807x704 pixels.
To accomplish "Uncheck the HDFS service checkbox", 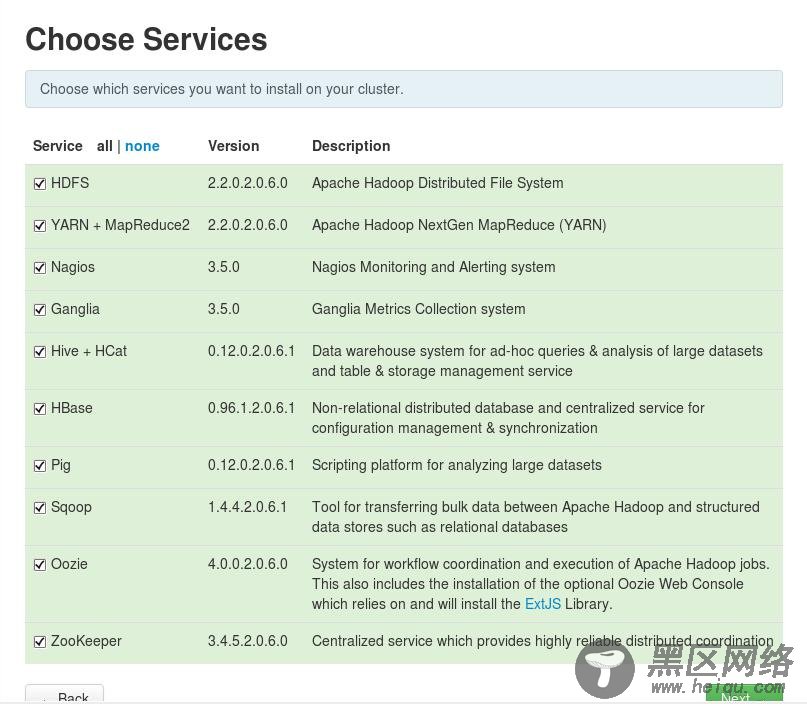I will click(40, 184).
